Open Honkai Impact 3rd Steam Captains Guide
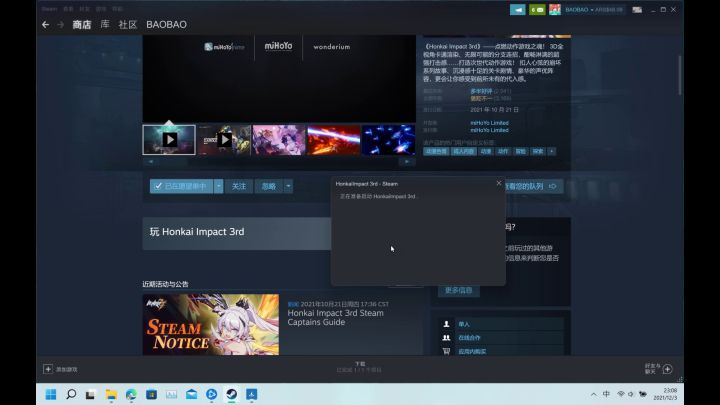The height and width of the screenshot is (405, 720). tap(335, 317)
